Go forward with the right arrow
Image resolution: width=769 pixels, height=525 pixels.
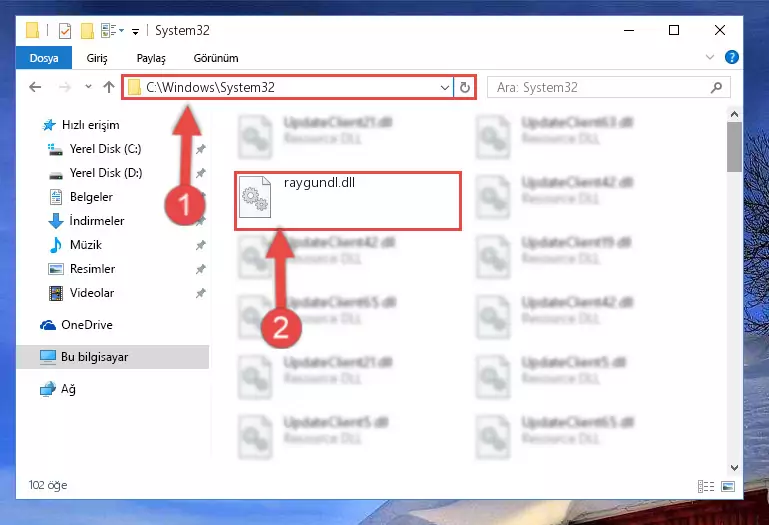pos(64,87)
